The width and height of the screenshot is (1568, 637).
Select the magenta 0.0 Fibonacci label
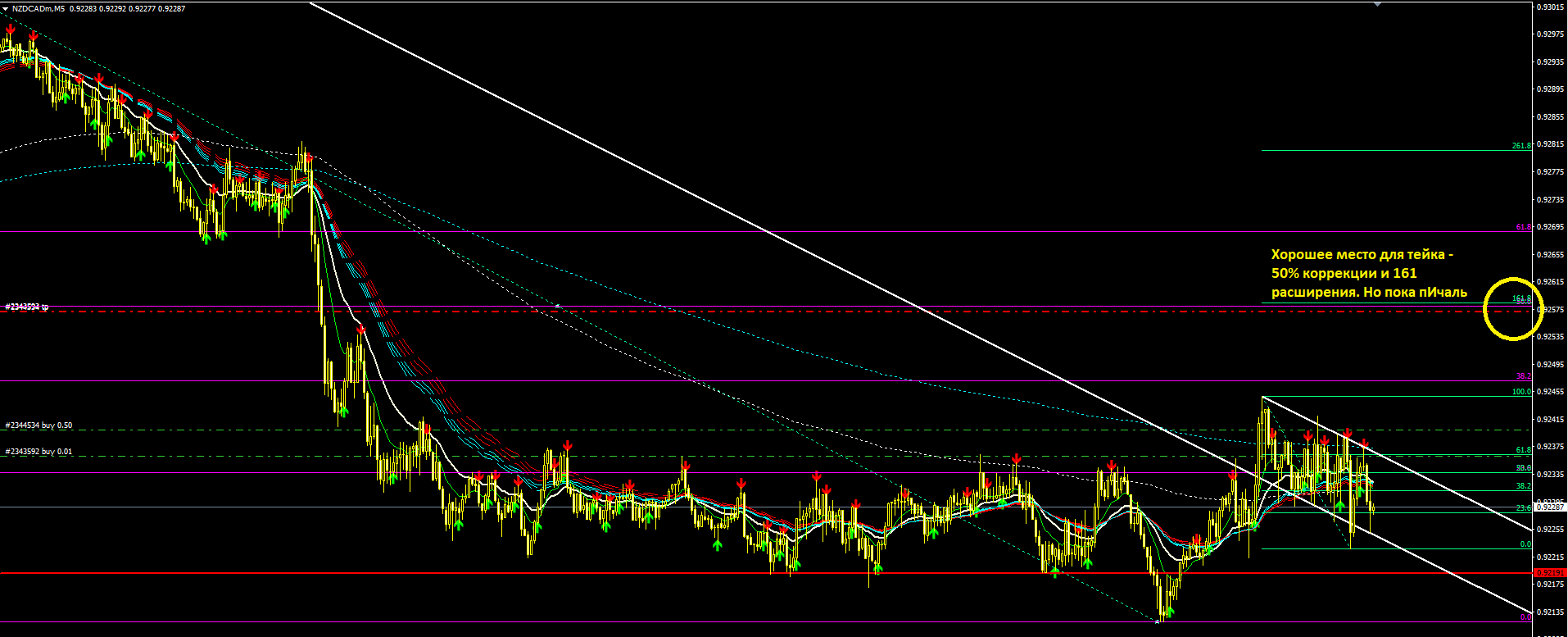[1525, 617]
